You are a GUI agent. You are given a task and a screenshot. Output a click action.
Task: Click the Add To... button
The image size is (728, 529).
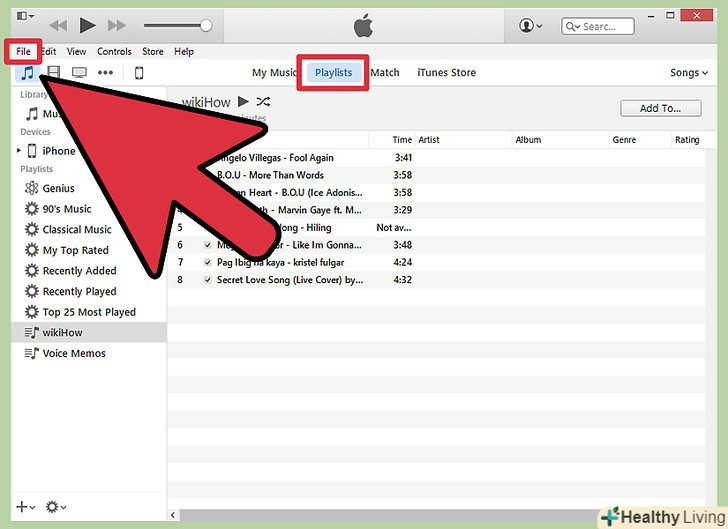point(661,108)
